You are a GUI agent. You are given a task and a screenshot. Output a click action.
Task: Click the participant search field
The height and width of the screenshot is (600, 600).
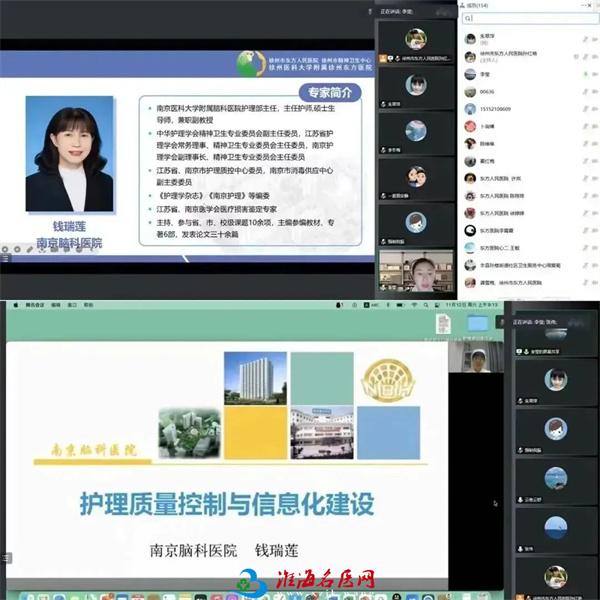pyautogui.click(x=530, y=18)
